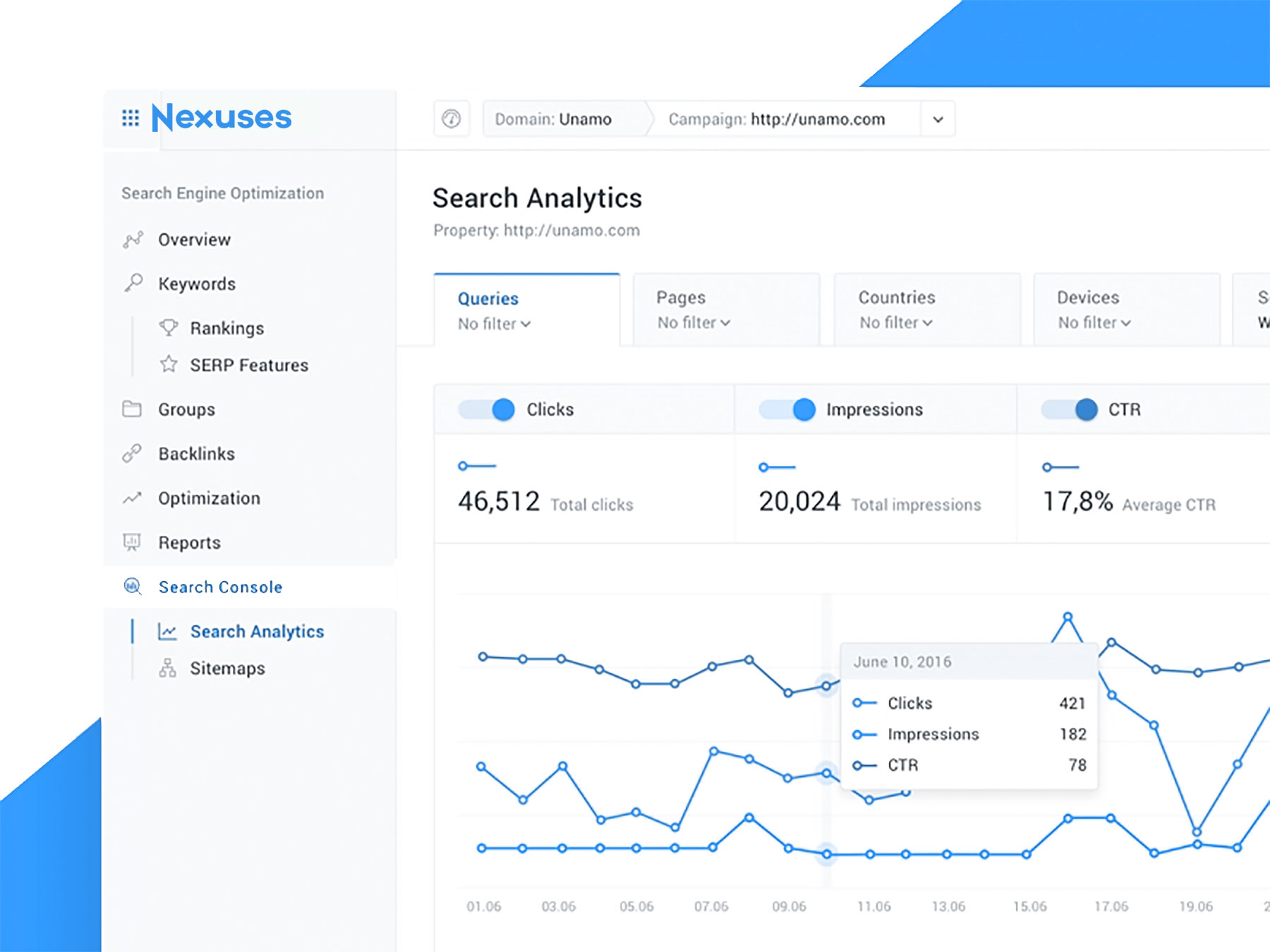Click the dashboard gauge icon in top bar
The image size is (1270, 952).
click(452, 118)
